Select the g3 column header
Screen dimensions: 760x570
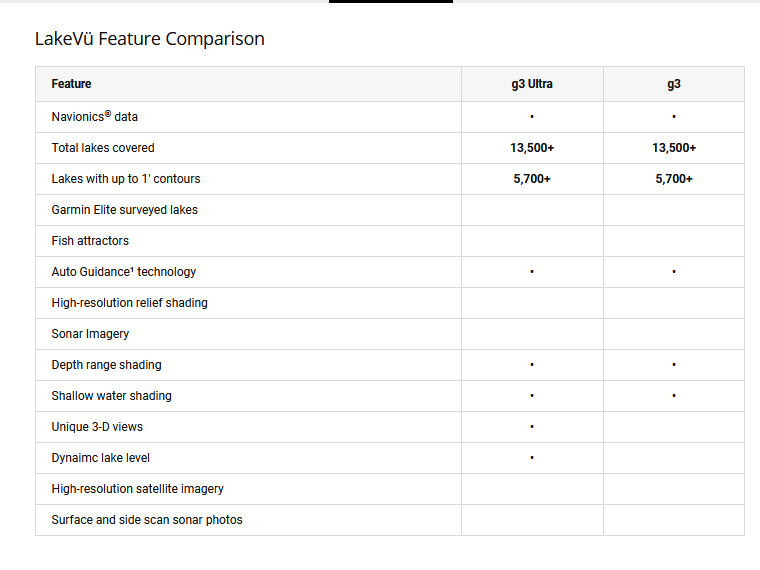coord(674,84)
